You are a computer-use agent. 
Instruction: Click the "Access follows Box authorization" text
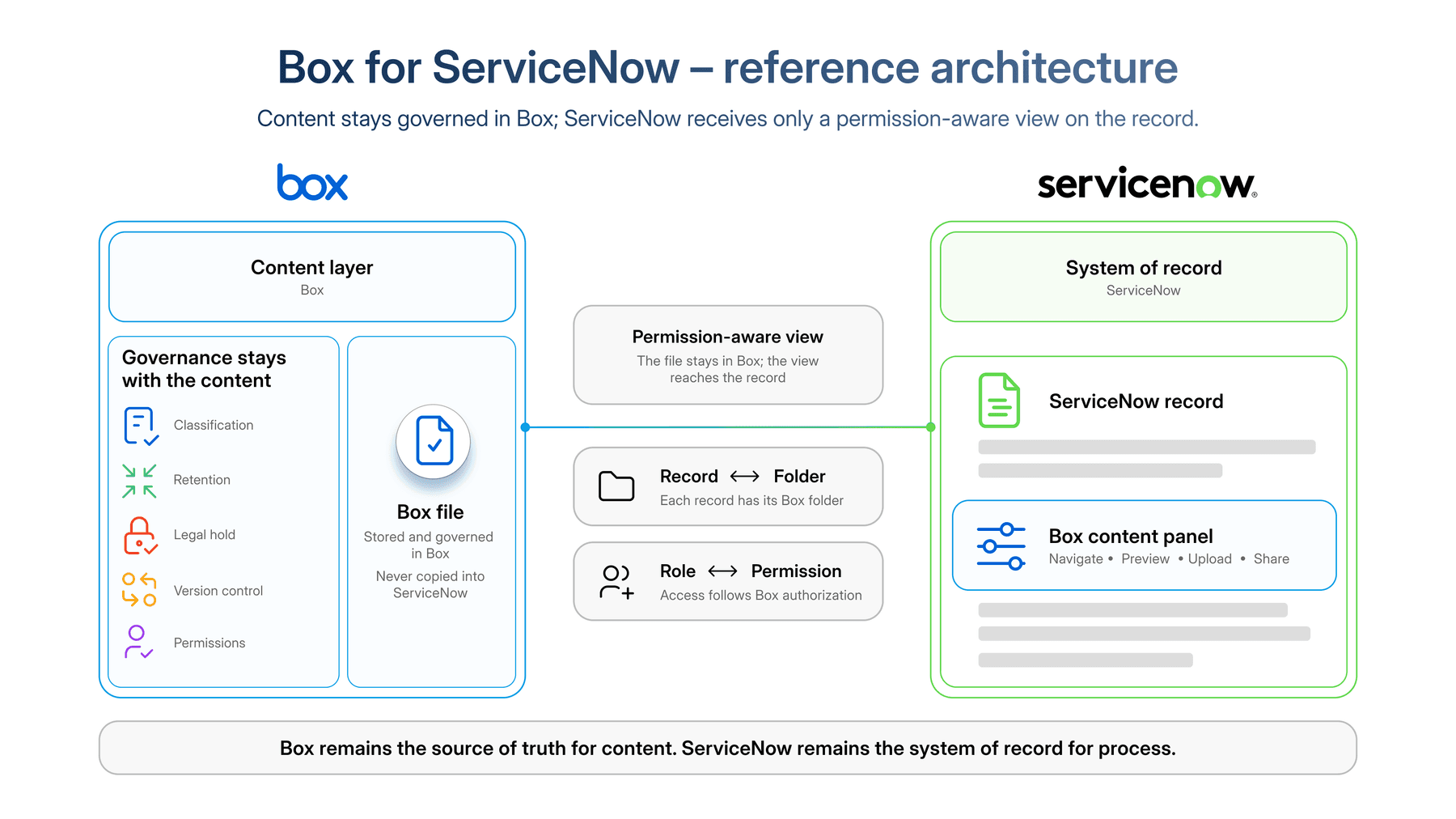(x=761, y=596)
